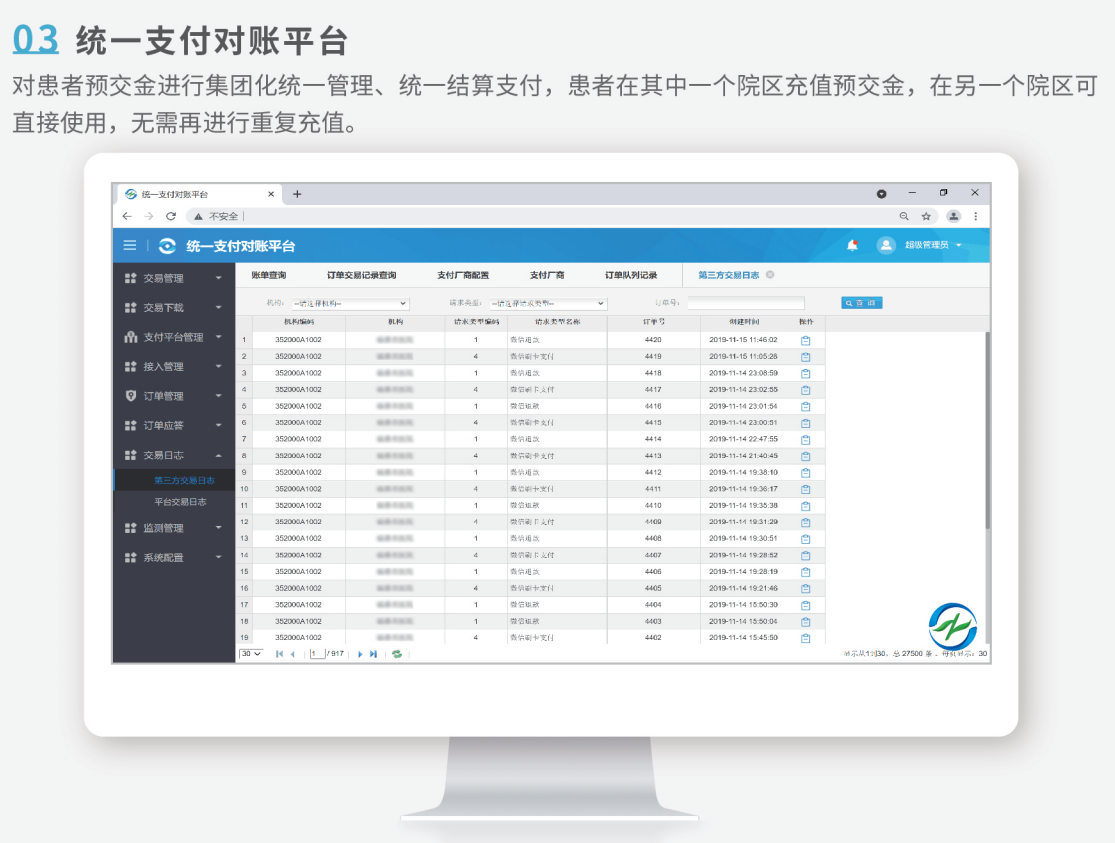Image resolution: width=1115 pixels, height=843 pixels.
Task: Open the browser profile icon
Action: click(x=954, y=216)
